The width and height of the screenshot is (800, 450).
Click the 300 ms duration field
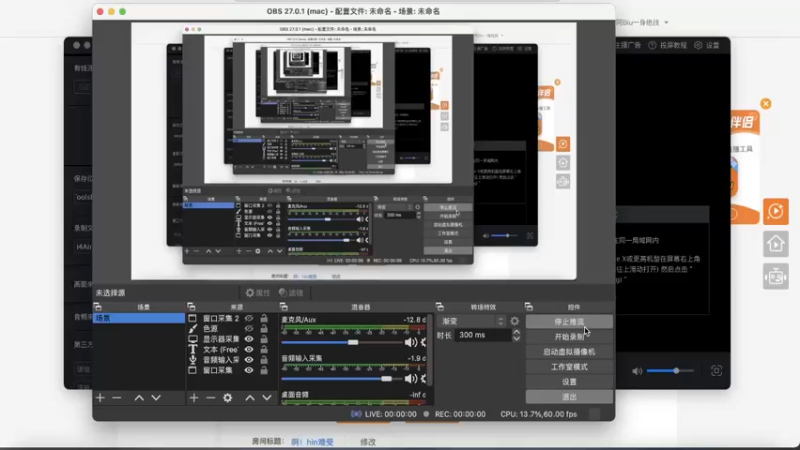click(x=482, y=335)
